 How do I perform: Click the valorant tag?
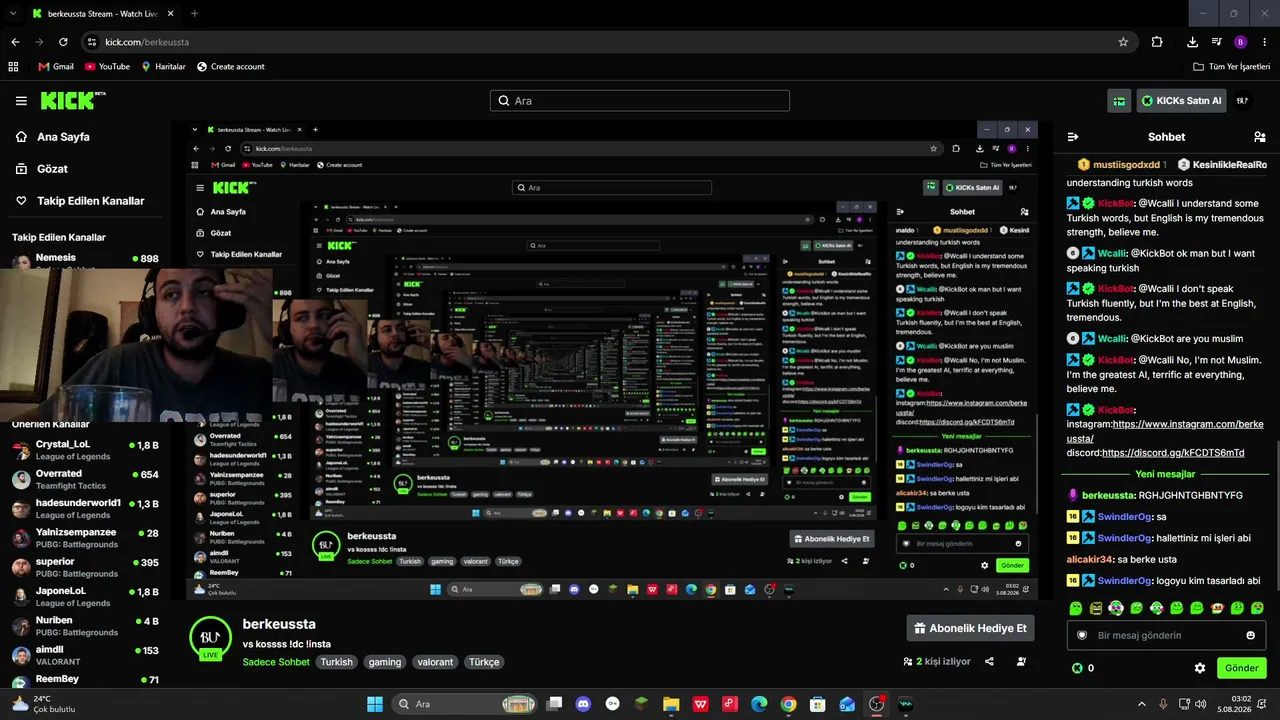434,662
